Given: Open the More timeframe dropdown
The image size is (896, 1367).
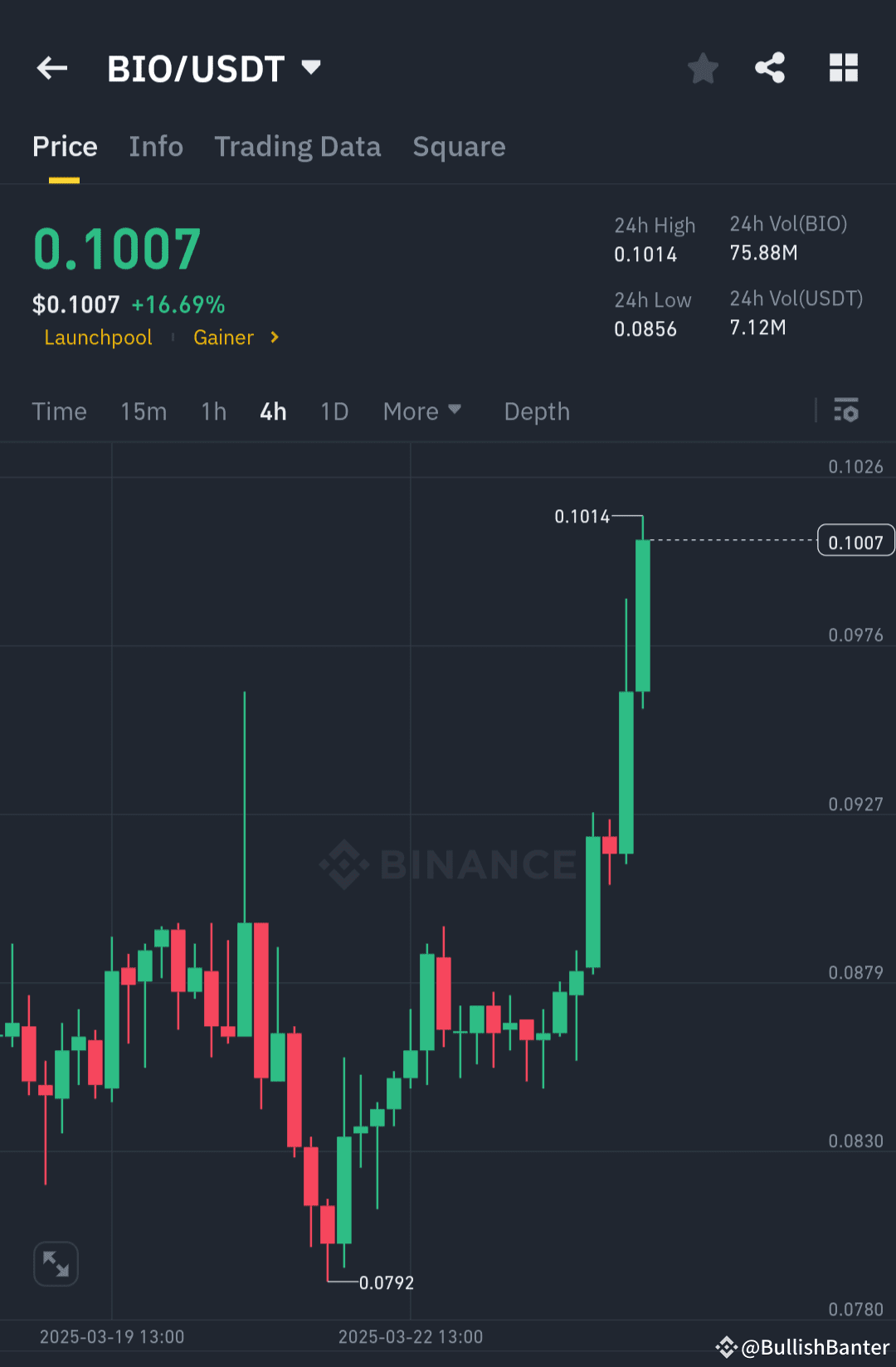Looking at the screenshot, I should click(421, 411).
